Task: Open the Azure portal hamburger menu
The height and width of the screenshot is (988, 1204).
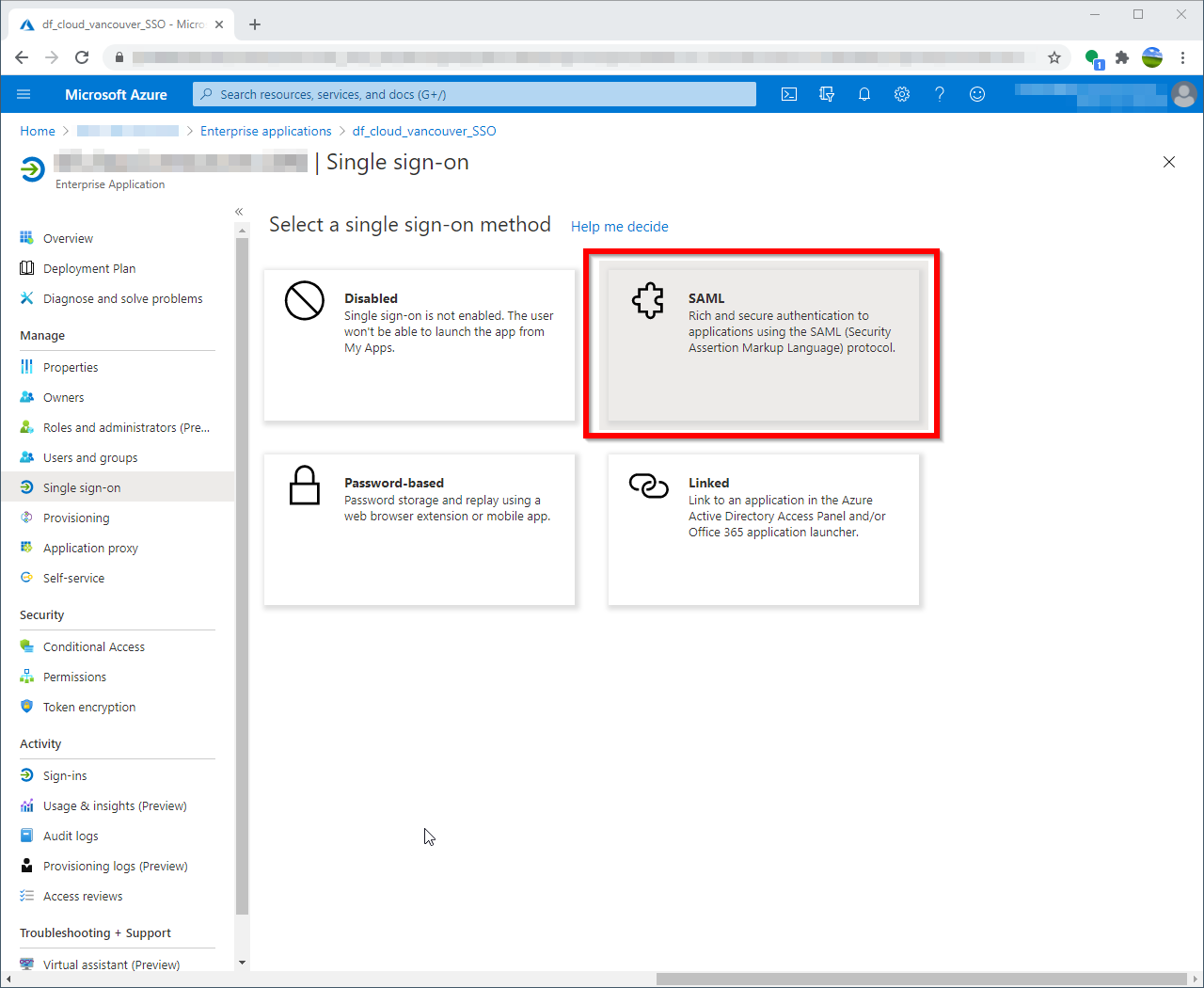Action: [x=24, y=94]
